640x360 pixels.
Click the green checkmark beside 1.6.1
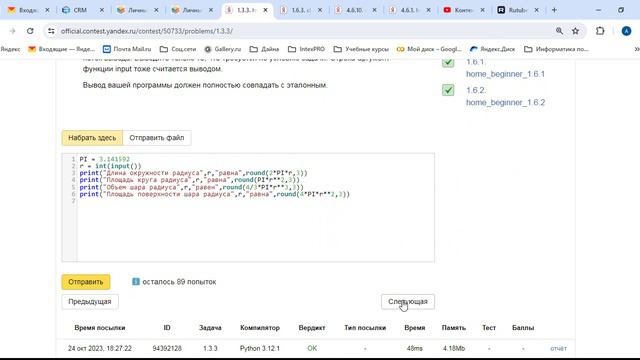pyautogui.click(x=448, y=62)
